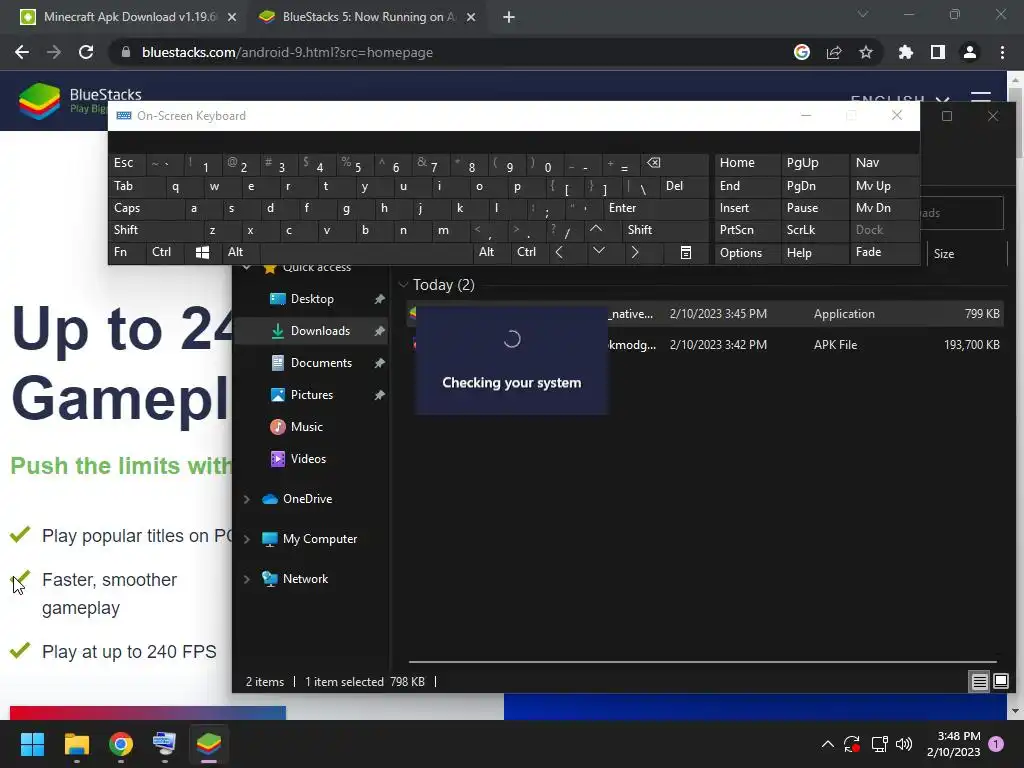Screen dimensions: 1024x768
Task: Expand the OneDrive tree node
Action: 246,499
